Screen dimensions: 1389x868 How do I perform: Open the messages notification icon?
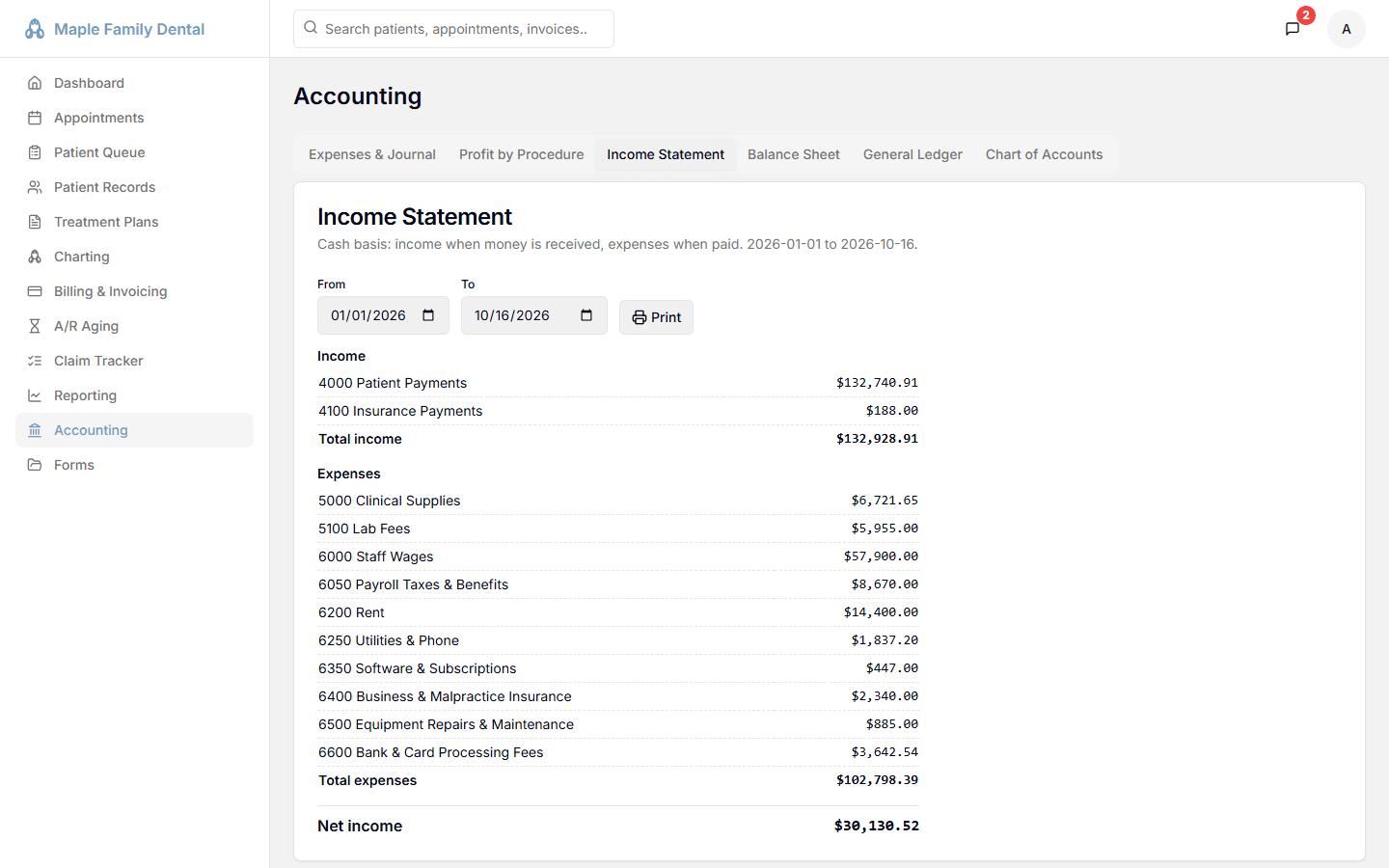[x=1293, y=29]
